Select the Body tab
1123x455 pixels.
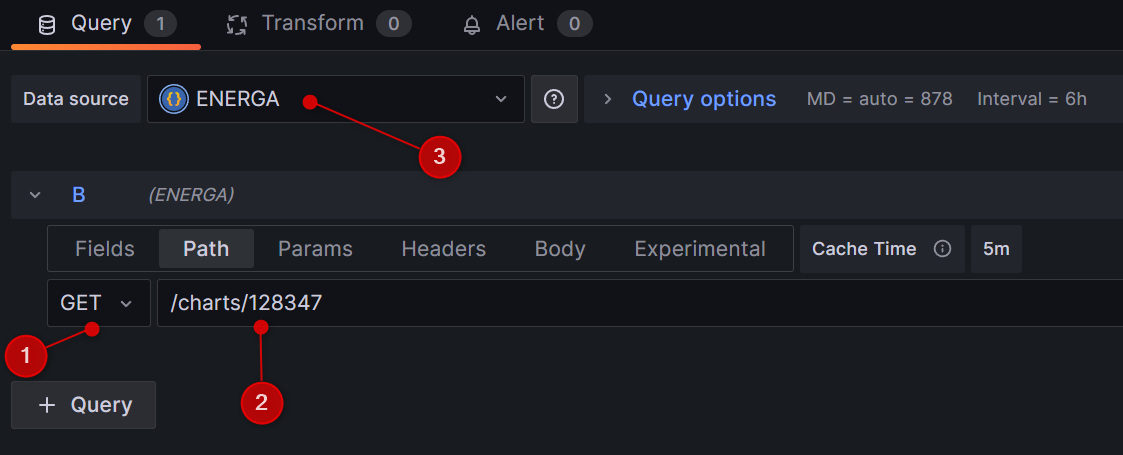pos(560,249)
